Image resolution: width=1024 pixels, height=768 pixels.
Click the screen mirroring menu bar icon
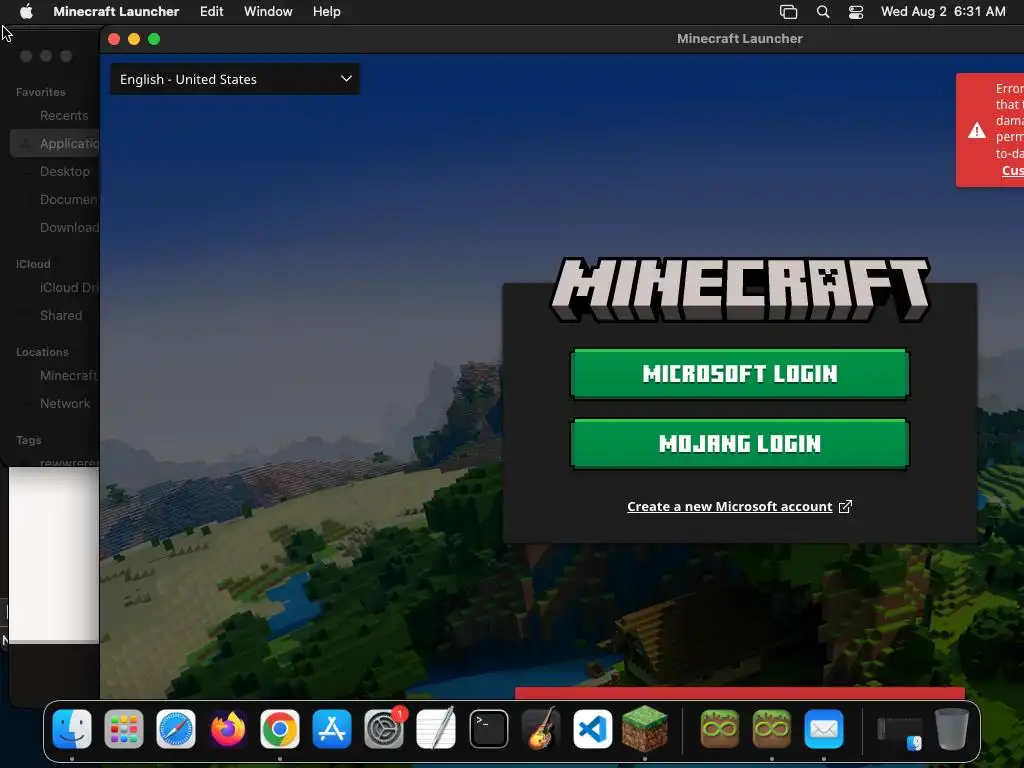coord(788,12)
